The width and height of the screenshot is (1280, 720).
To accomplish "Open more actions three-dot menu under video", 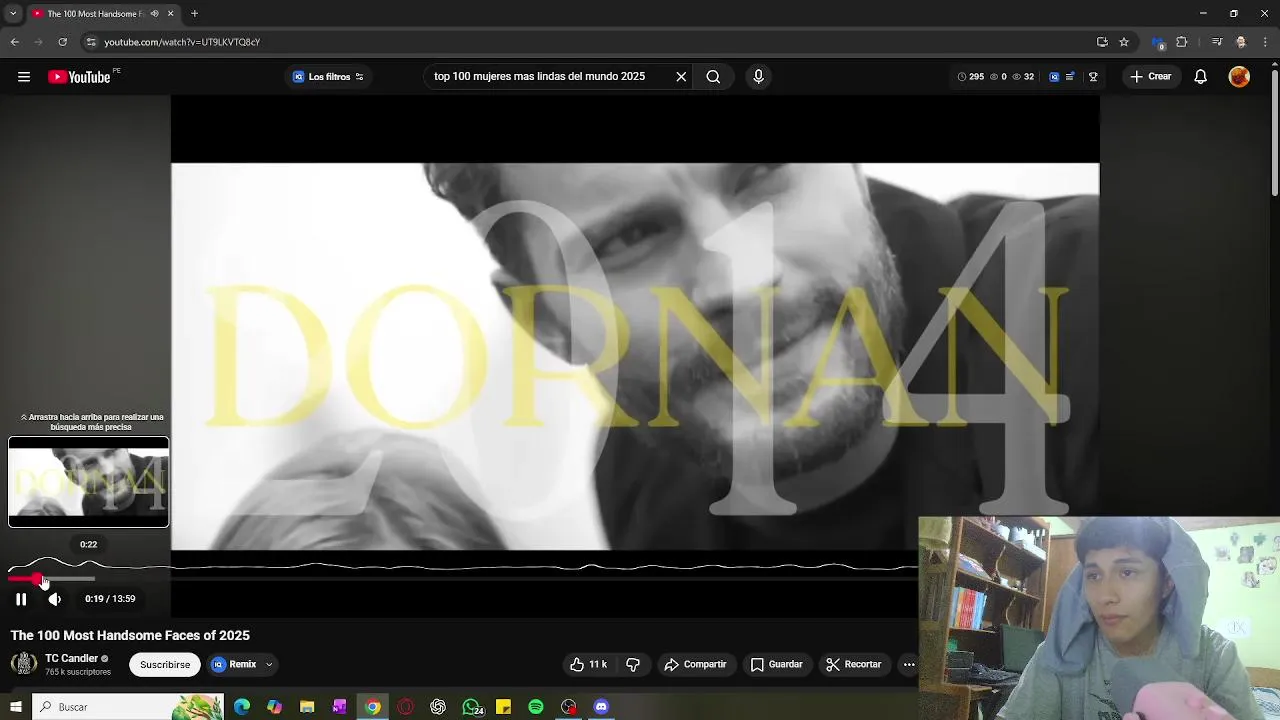I will click(909, 664).
